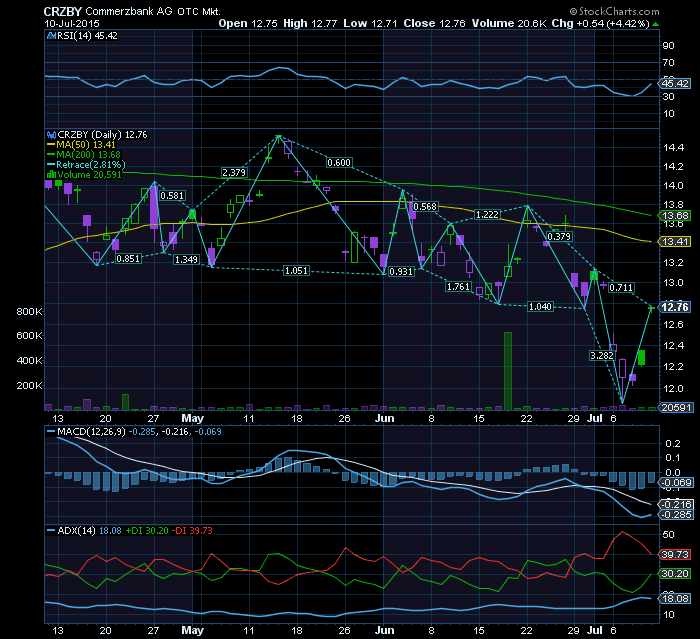Click the 0.851 retrace label
700x639 pixels.
point(128,259)
